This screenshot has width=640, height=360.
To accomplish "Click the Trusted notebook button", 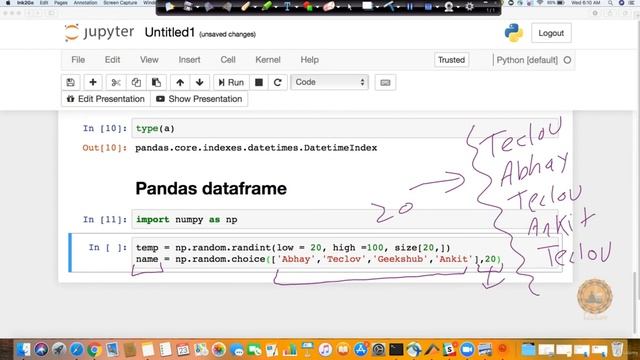I will [x=451, y=60].
